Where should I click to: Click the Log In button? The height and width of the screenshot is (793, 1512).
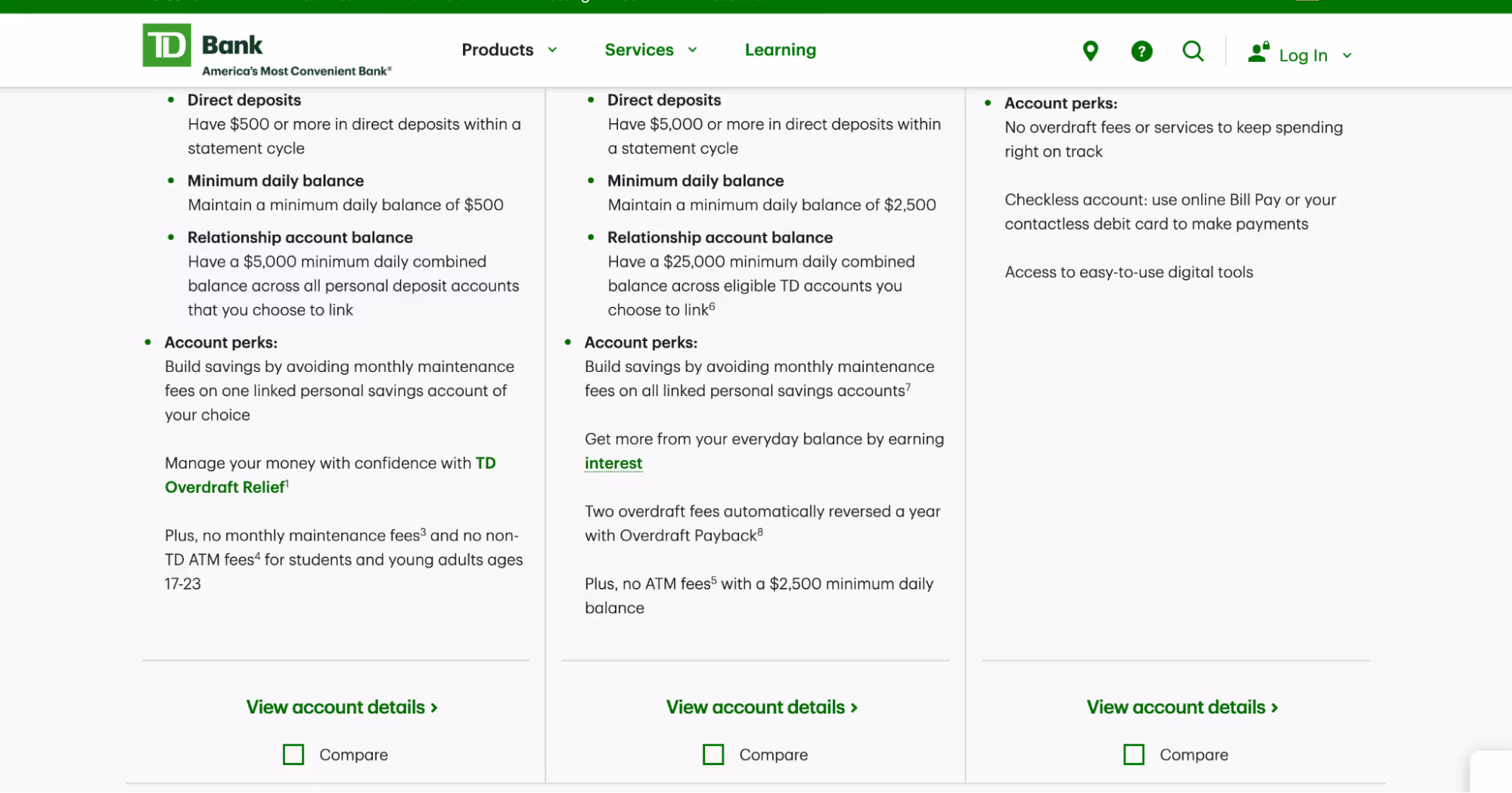1303,54
